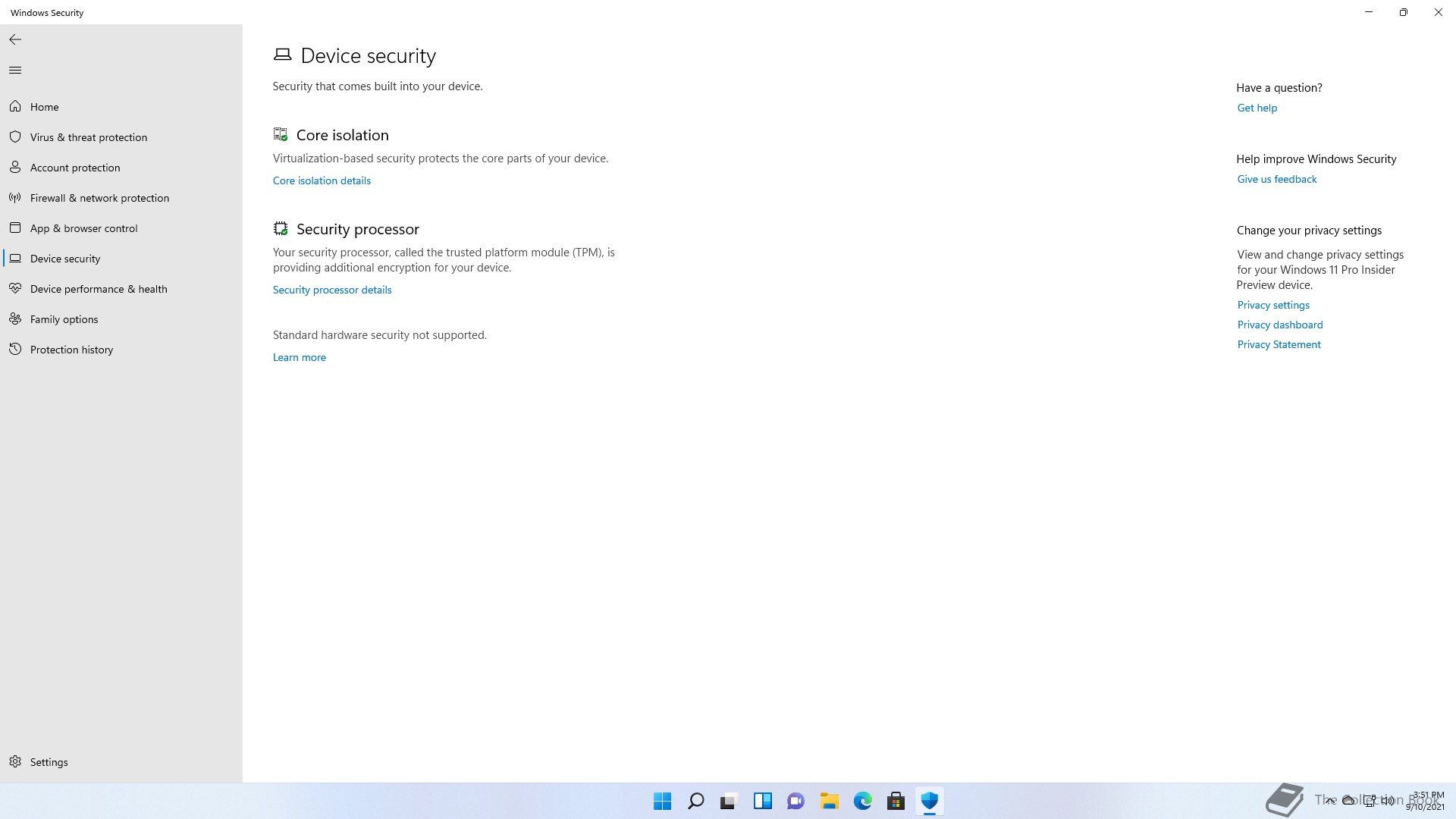The height and width of the screenshot is (819, 1456).
Task: Minimize the Windows Security window
Action: (1369, 12)
